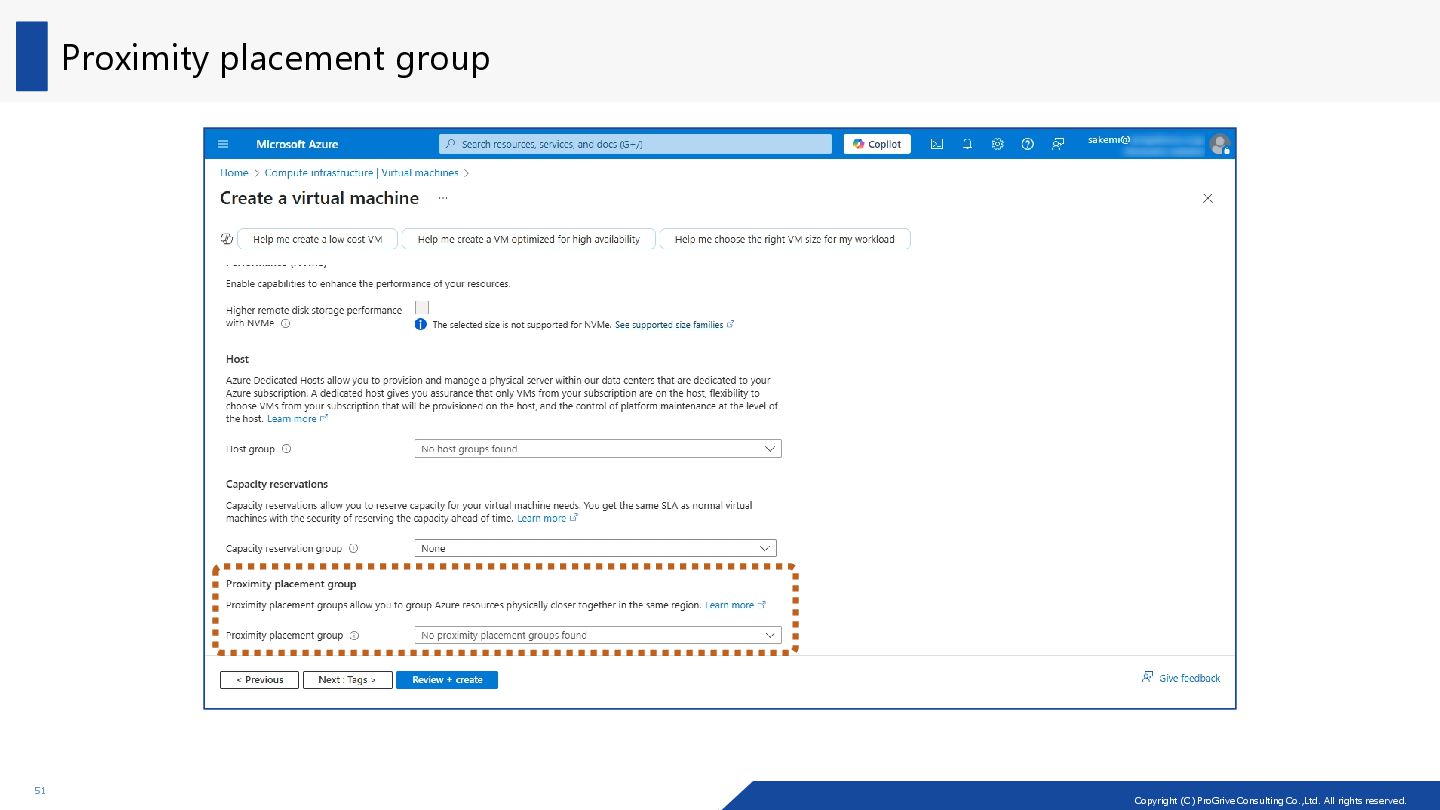Click the Give feedback person icon

point(1147,677)
